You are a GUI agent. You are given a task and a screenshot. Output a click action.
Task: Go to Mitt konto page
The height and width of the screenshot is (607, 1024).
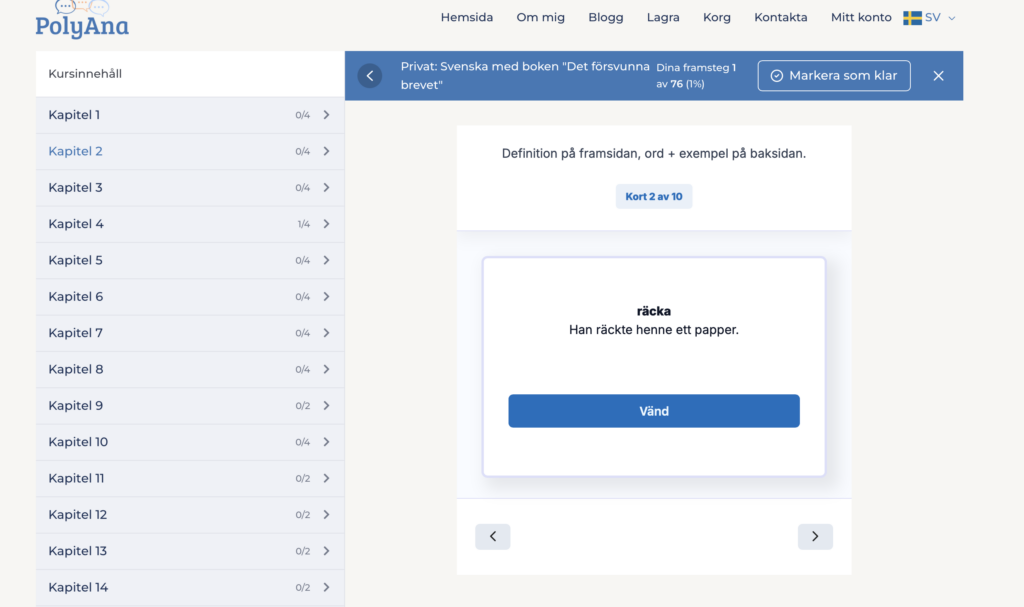pos(861,18)
